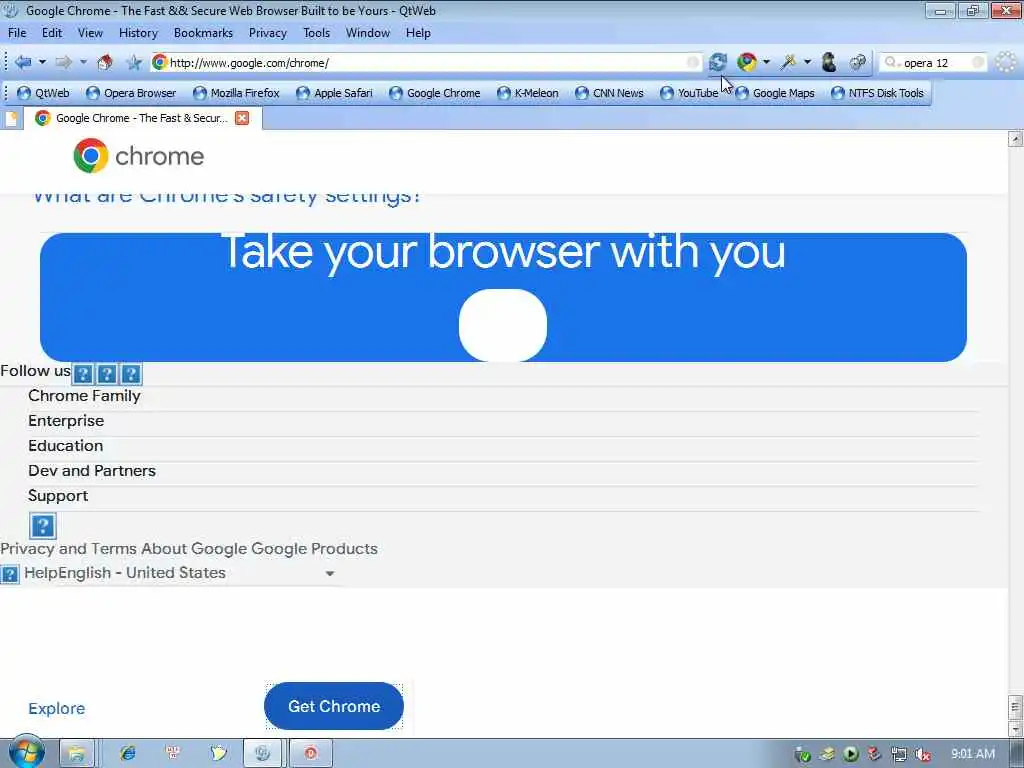Expand the Education section

(x=503, y=446)
